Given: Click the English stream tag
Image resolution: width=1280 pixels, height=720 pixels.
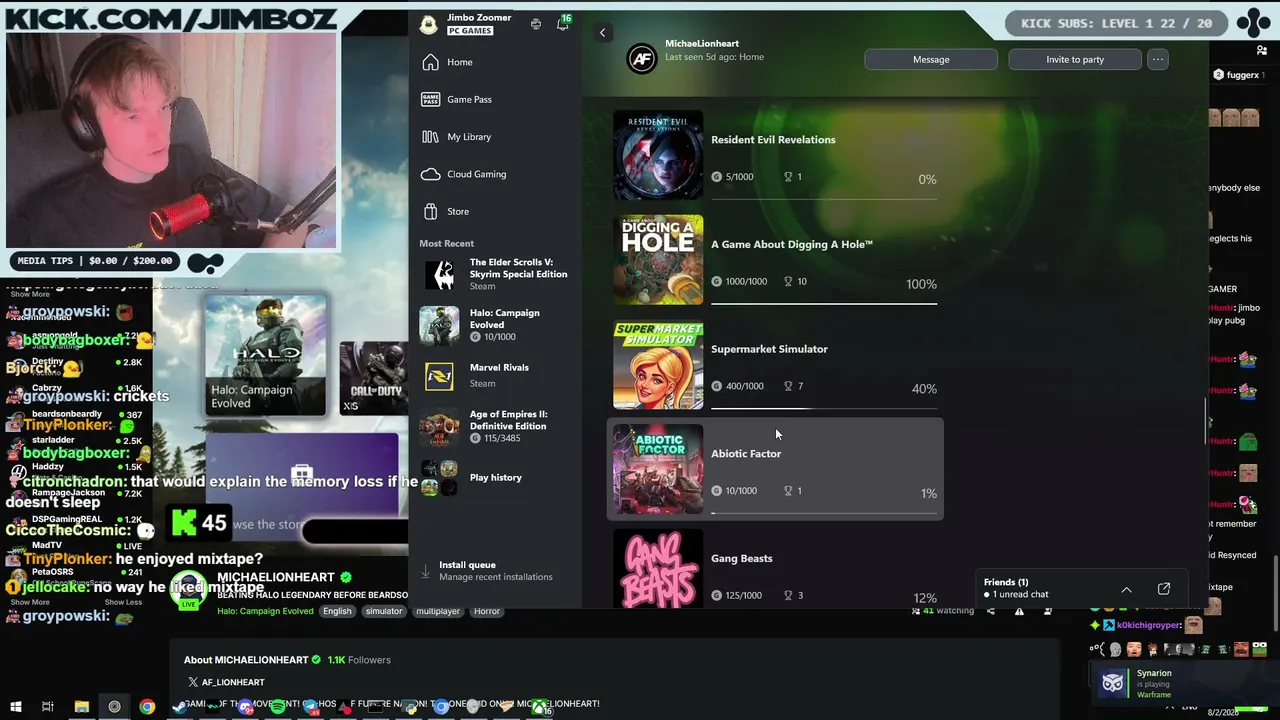Looking at the screenshot, I should pos(337,611).
